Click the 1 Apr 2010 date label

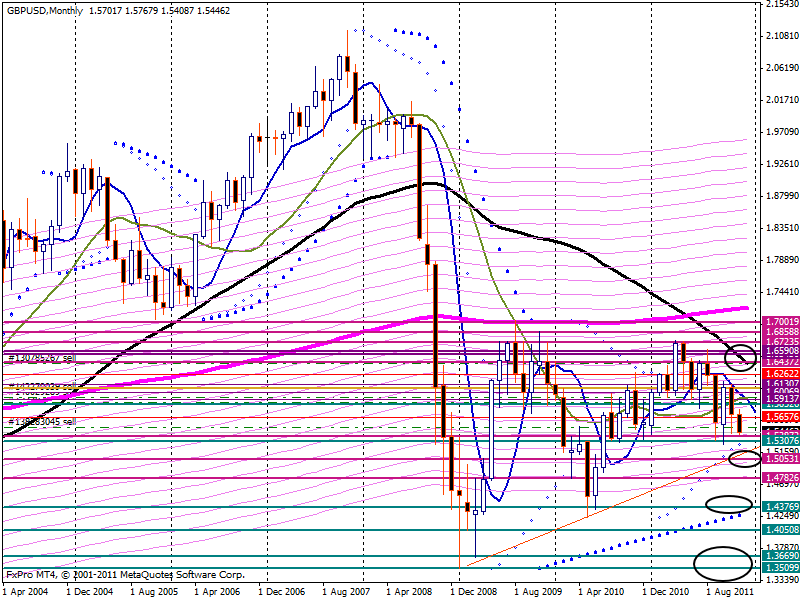click(x=601, y=592)
